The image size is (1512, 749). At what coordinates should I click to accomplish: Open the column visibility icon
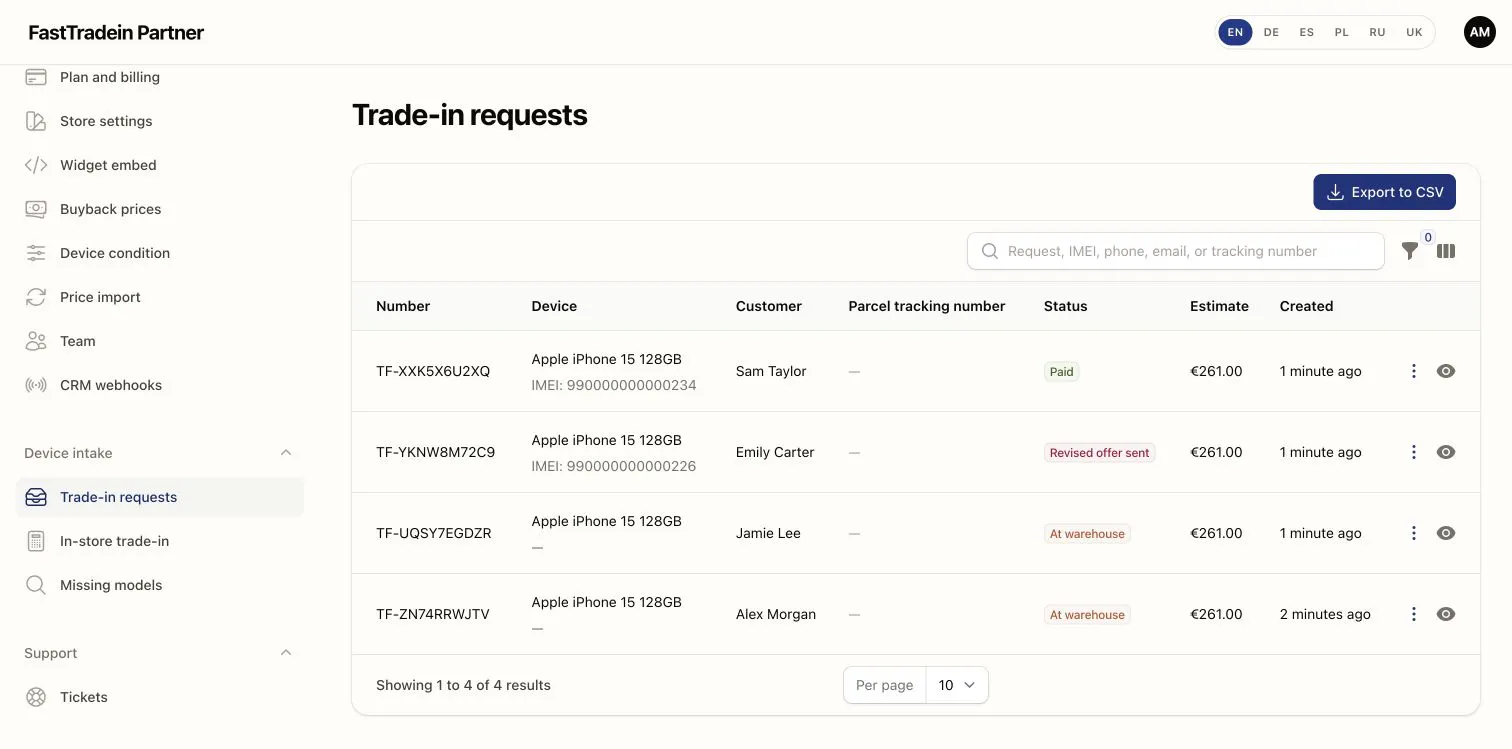[1446, 251]
